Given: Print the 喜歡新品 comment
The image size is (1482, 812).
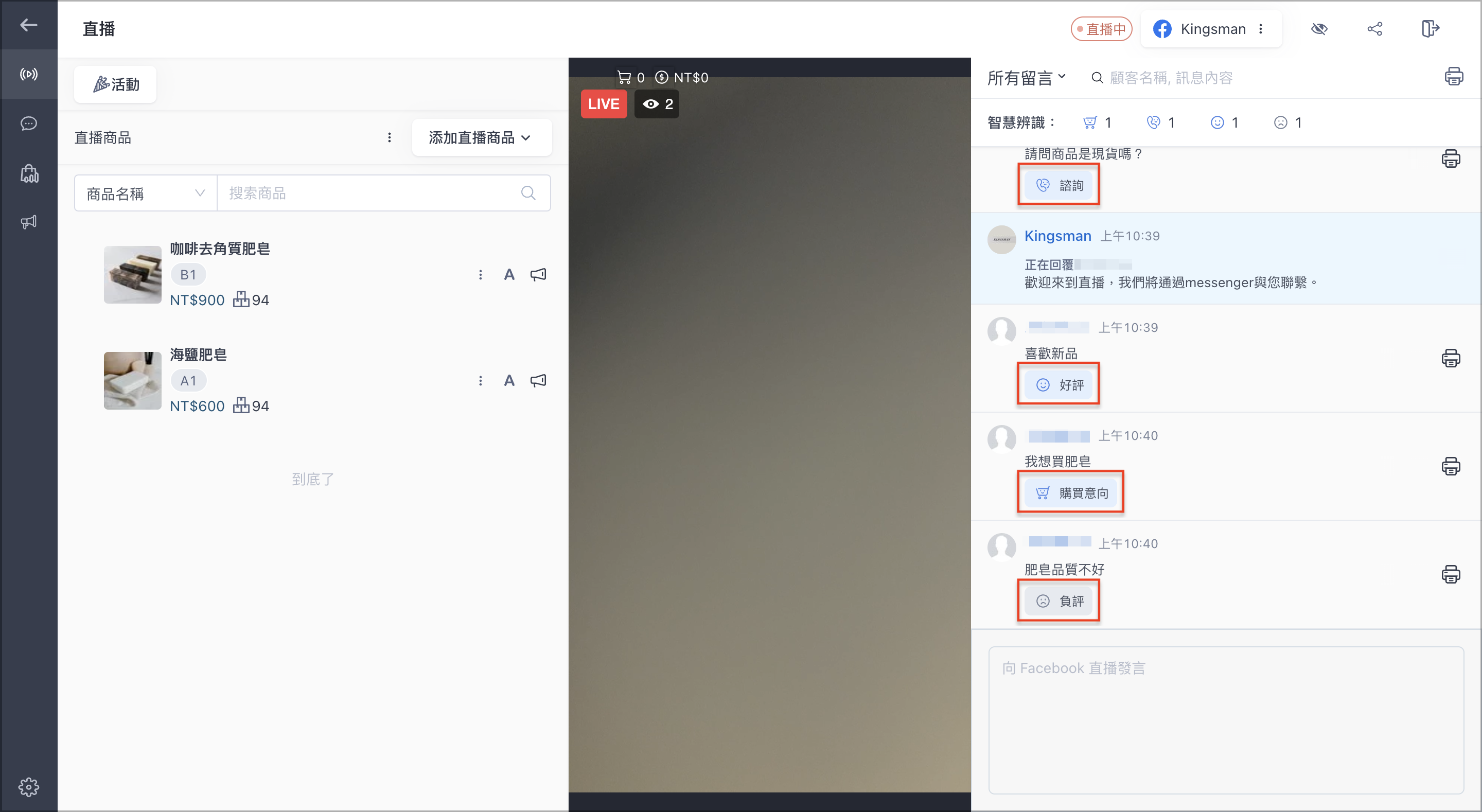Looking at the screenshot, I should pyautogui.click(x=1451, y=358).
